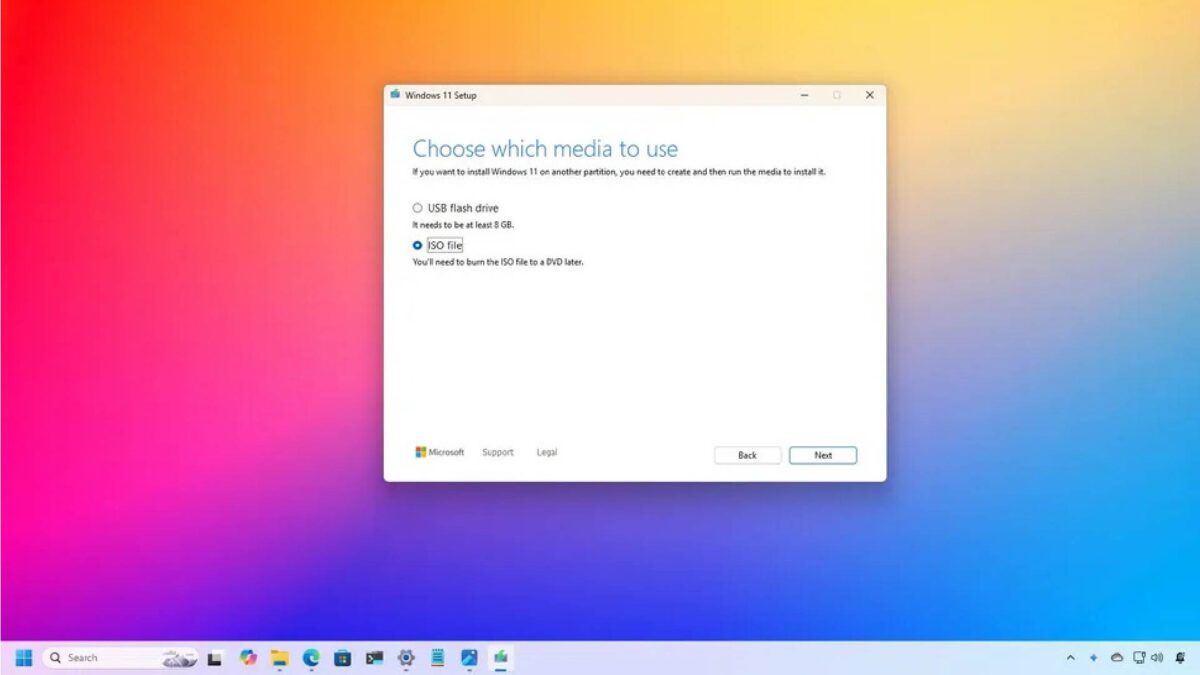Open Windows Terminal from the taskbar

pyautogui.click(x=375, y=658)
